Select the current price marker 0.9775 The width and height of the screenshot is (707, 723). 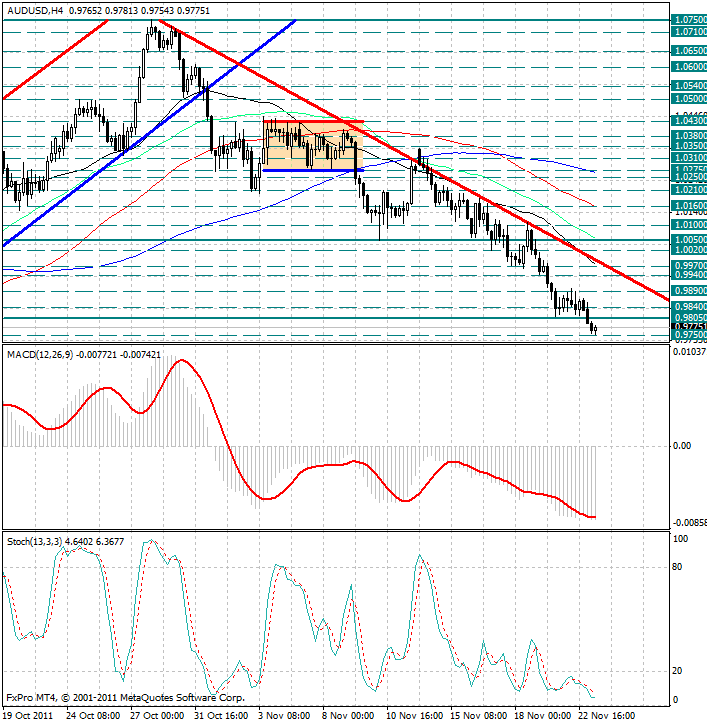(x=689, y=326)
